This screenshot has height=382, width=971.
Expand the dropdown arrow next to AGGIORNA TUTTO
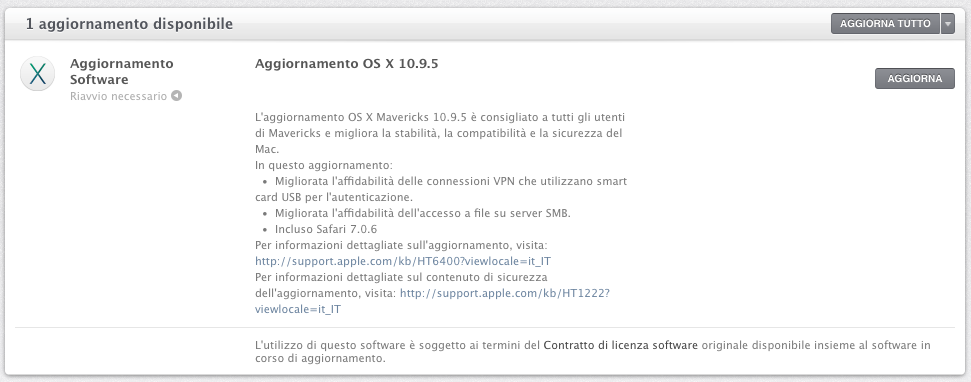point(947,24)
